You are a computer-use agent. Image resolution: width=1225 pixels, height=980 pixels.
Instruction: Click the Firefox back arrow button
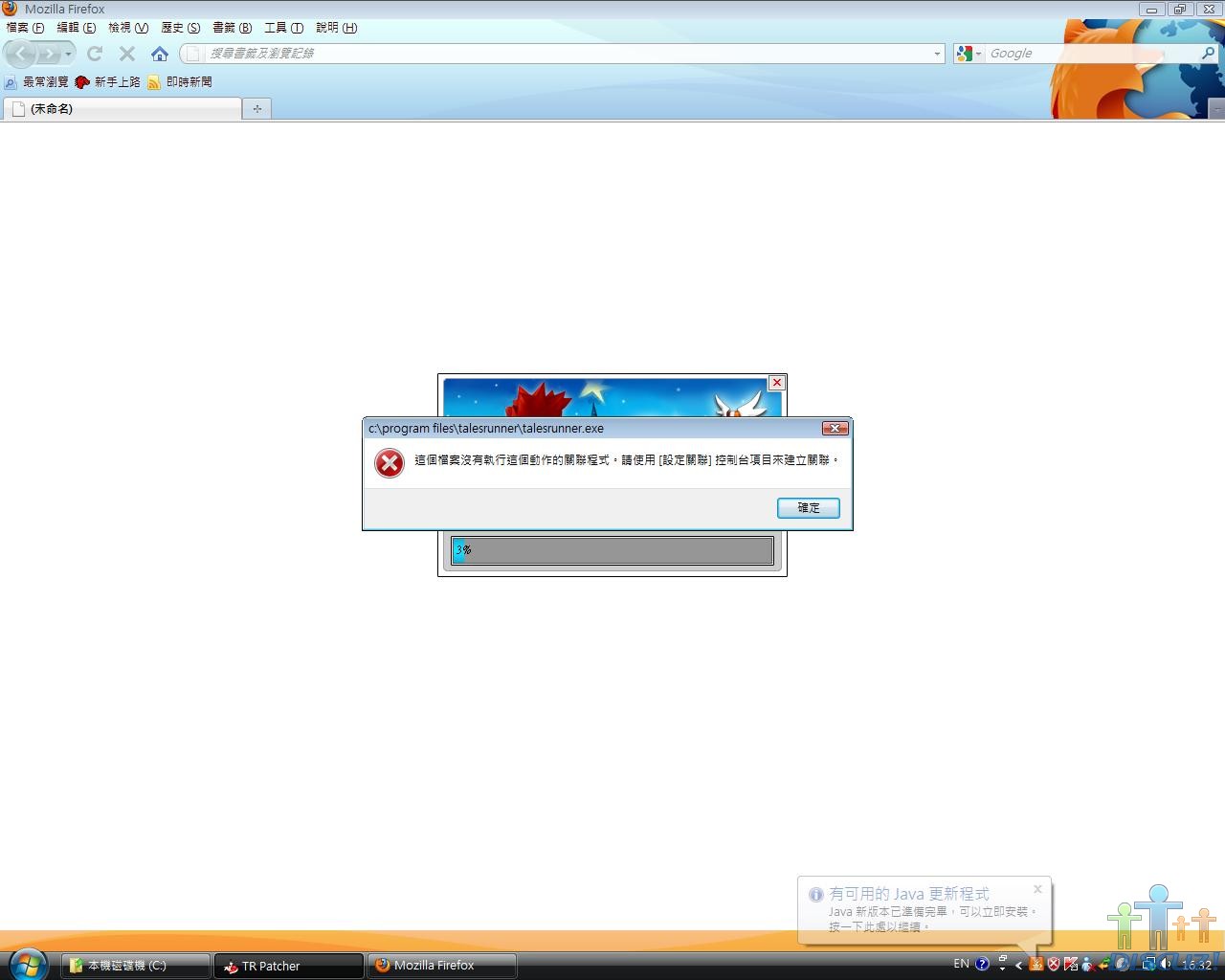point(21,54)
